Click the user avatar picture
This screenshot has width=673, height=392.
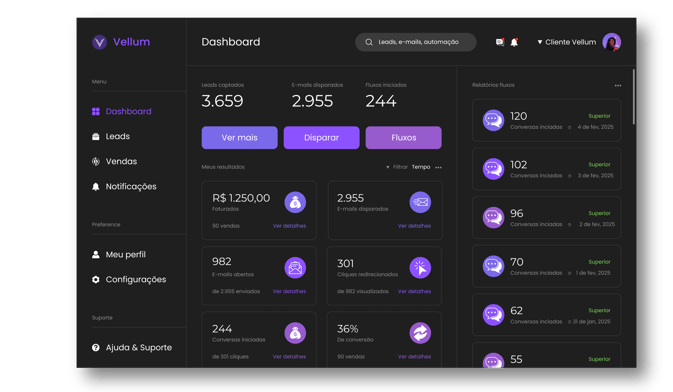[x=612, y=42]
